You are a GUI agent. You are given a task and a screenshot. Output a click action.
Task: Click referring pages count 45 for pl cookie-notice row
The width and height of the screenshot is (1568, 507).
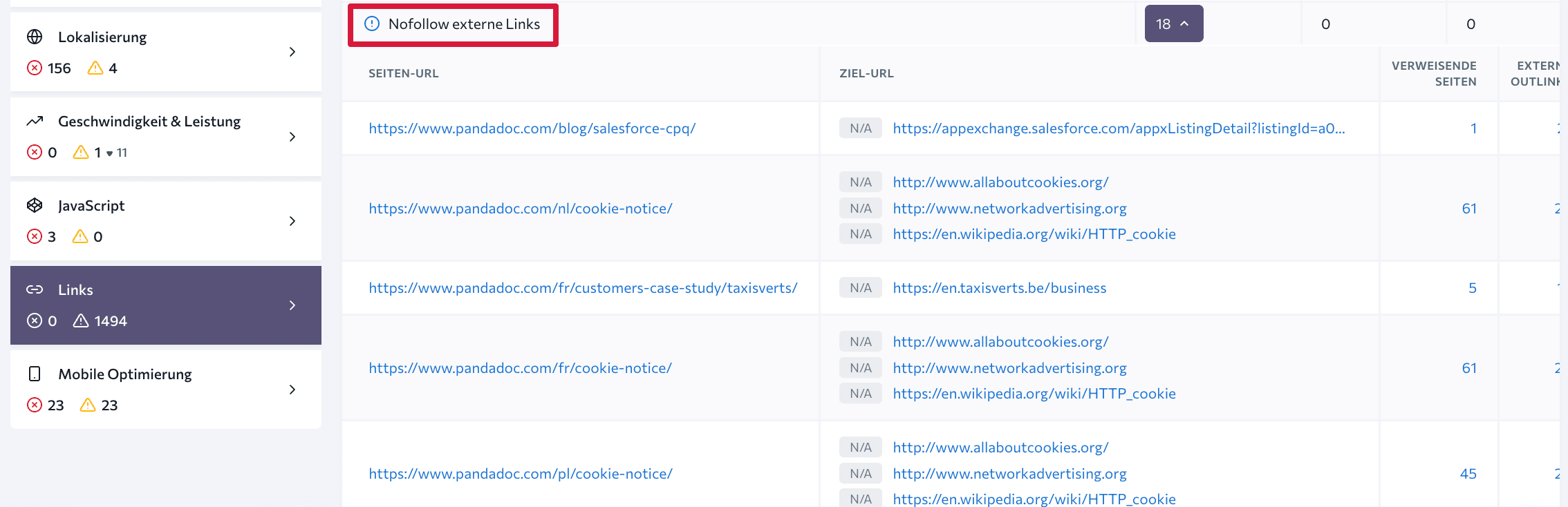click(1468, 474)
